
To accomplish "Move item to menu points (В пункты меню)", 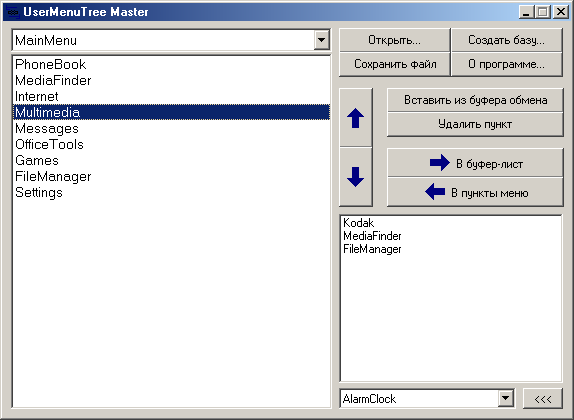I will [x=475, y=192].
